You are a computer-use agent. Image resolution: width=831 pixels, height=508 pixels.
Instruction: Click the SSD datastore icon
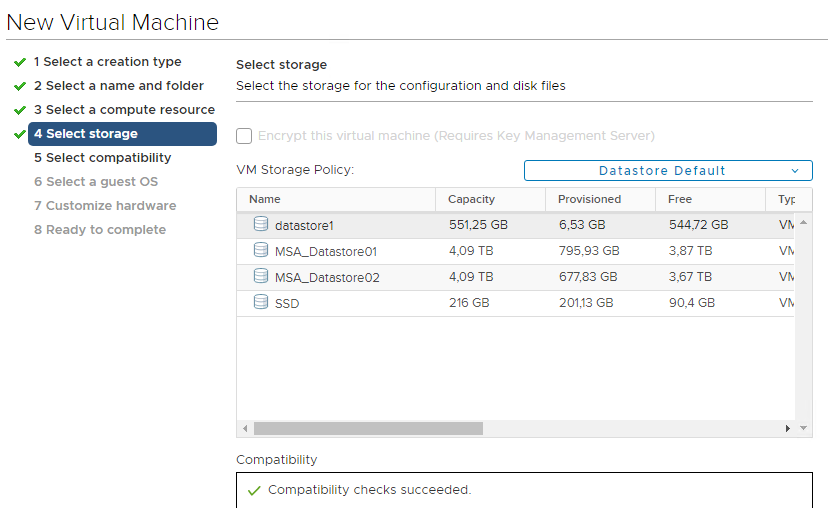coord(261,302)
